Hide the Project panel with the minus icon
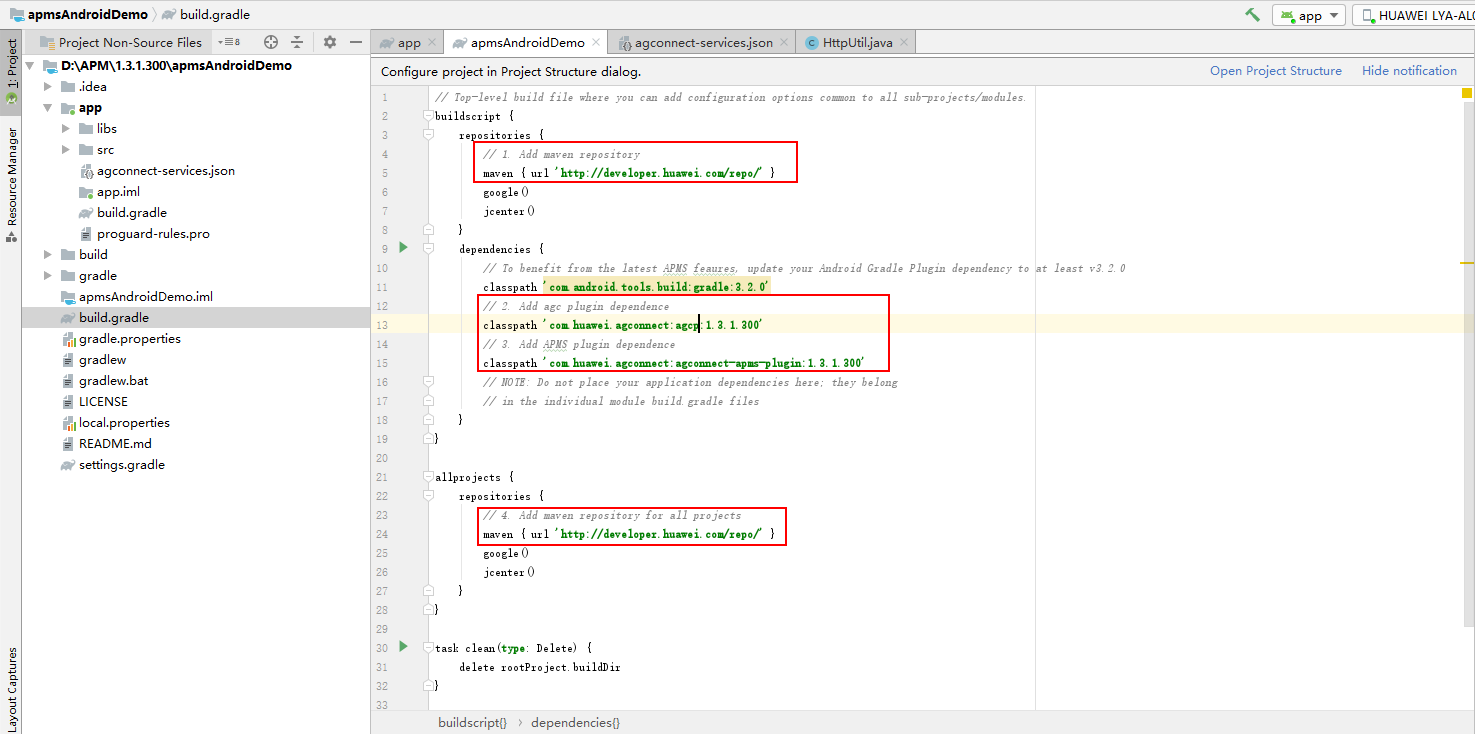Image resolution: width=1475 pixels, height=734 pixels. pos(355,42)
